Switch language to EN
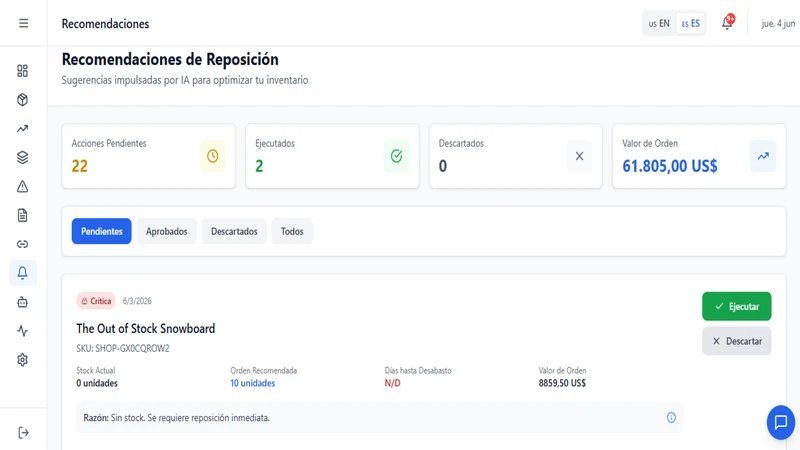The image size is (800, 450). pos(659,23)
